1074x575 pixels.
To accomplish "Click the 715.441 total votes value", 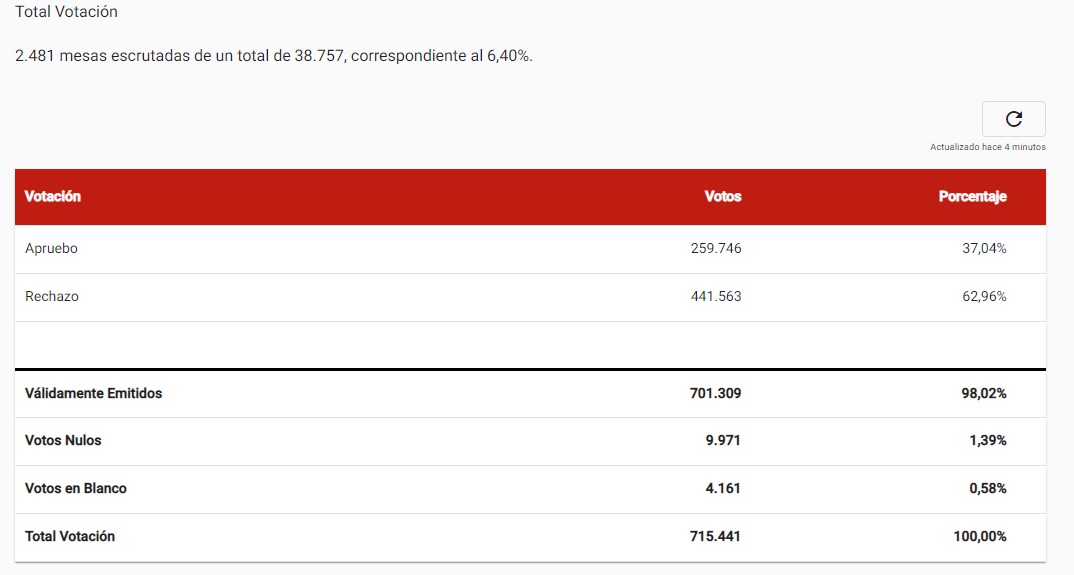I will [x=716, y=537].
